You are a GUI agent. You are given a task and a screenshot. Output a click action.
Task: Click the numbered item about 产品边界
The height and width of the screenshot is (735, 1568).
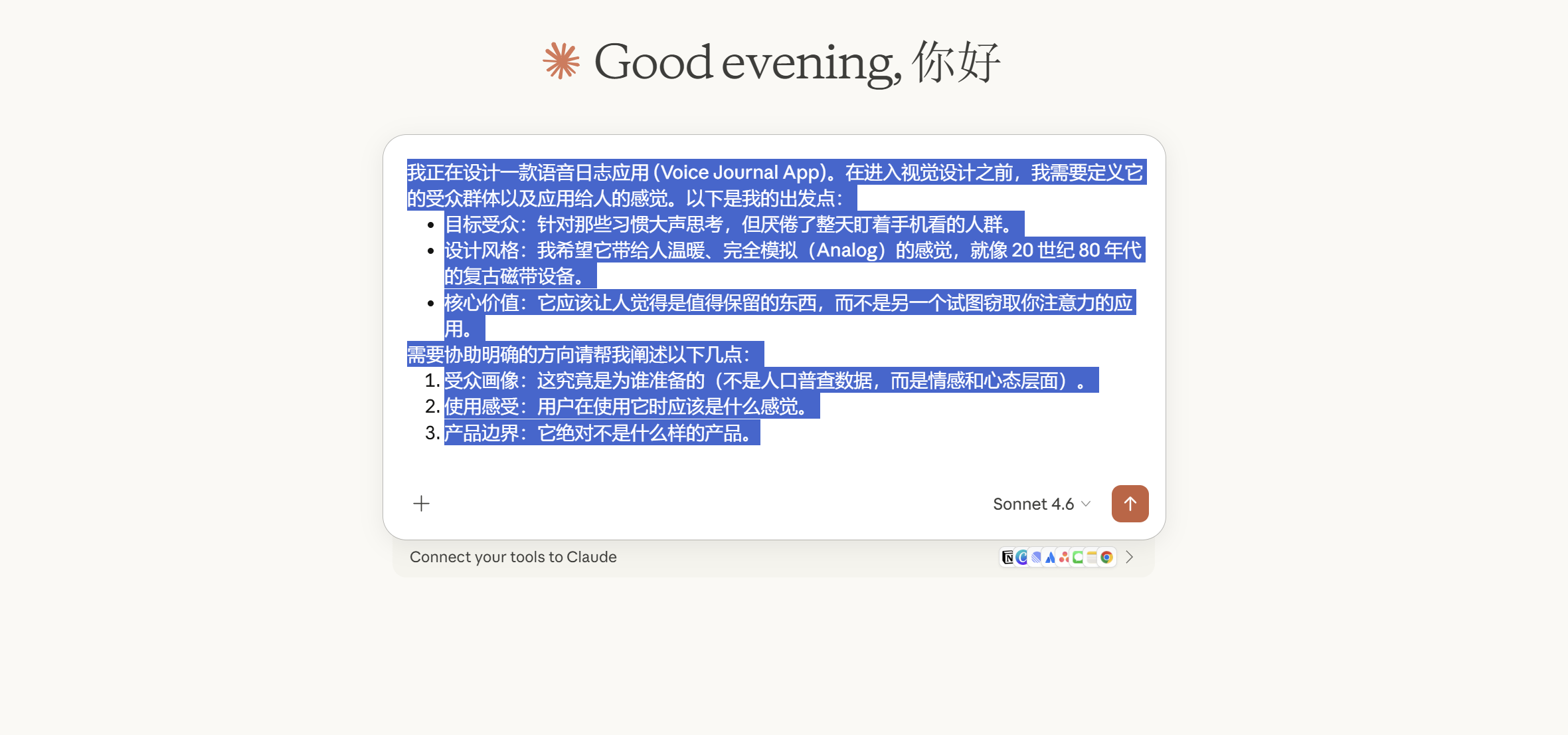tap(601, 433)
